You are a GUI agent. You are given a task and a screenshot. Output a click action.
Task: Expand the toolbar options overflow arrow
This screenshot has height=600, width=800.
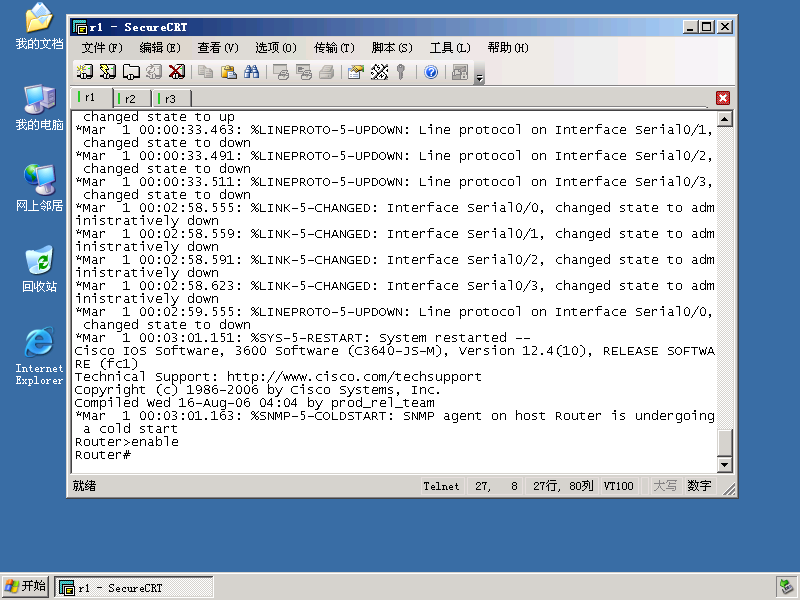point(479,78)
